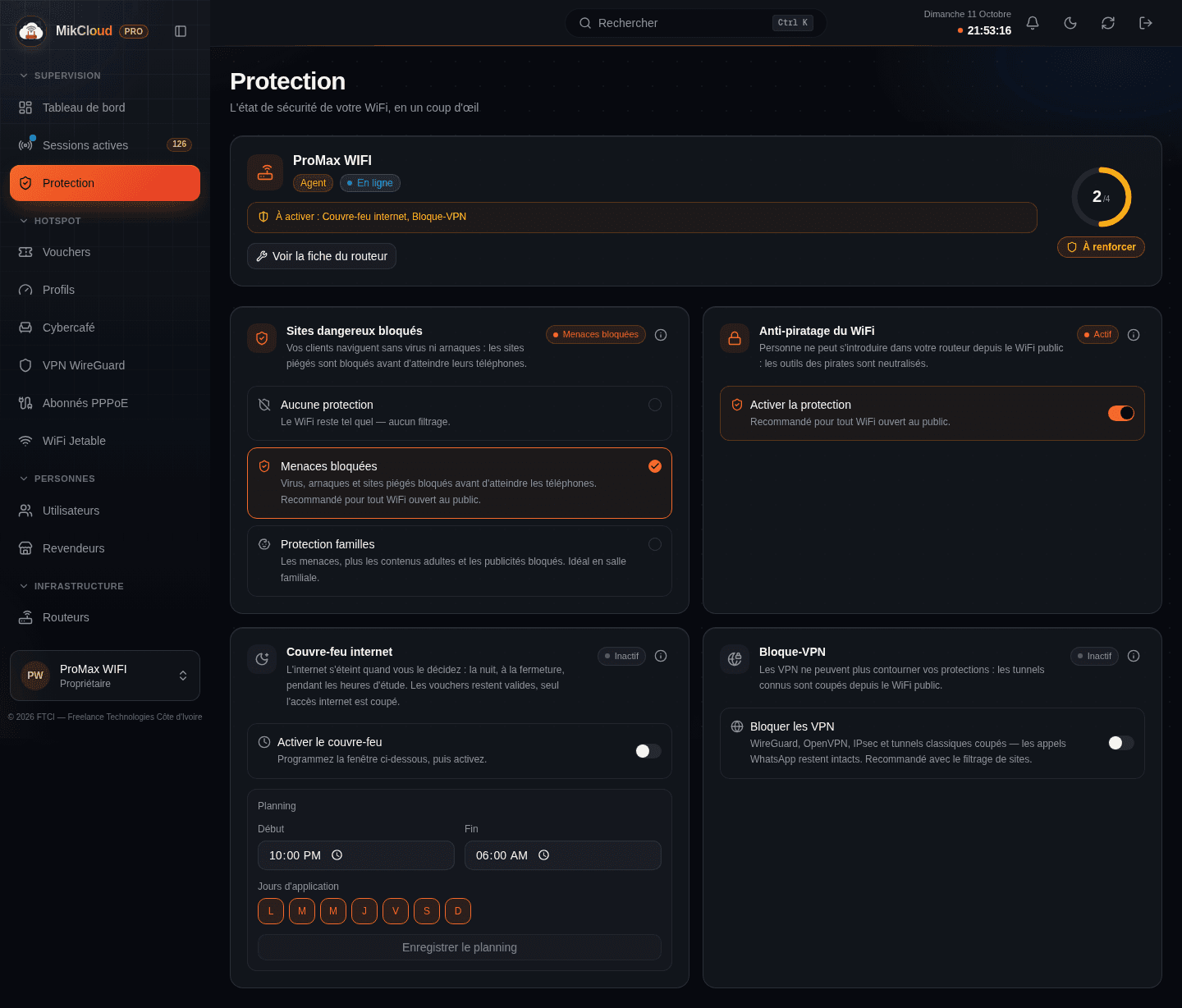The width and height of the screenshot is (1182, 1008).
Task: Collapse the sidebar panel icon
Action: tap(181, 31)
